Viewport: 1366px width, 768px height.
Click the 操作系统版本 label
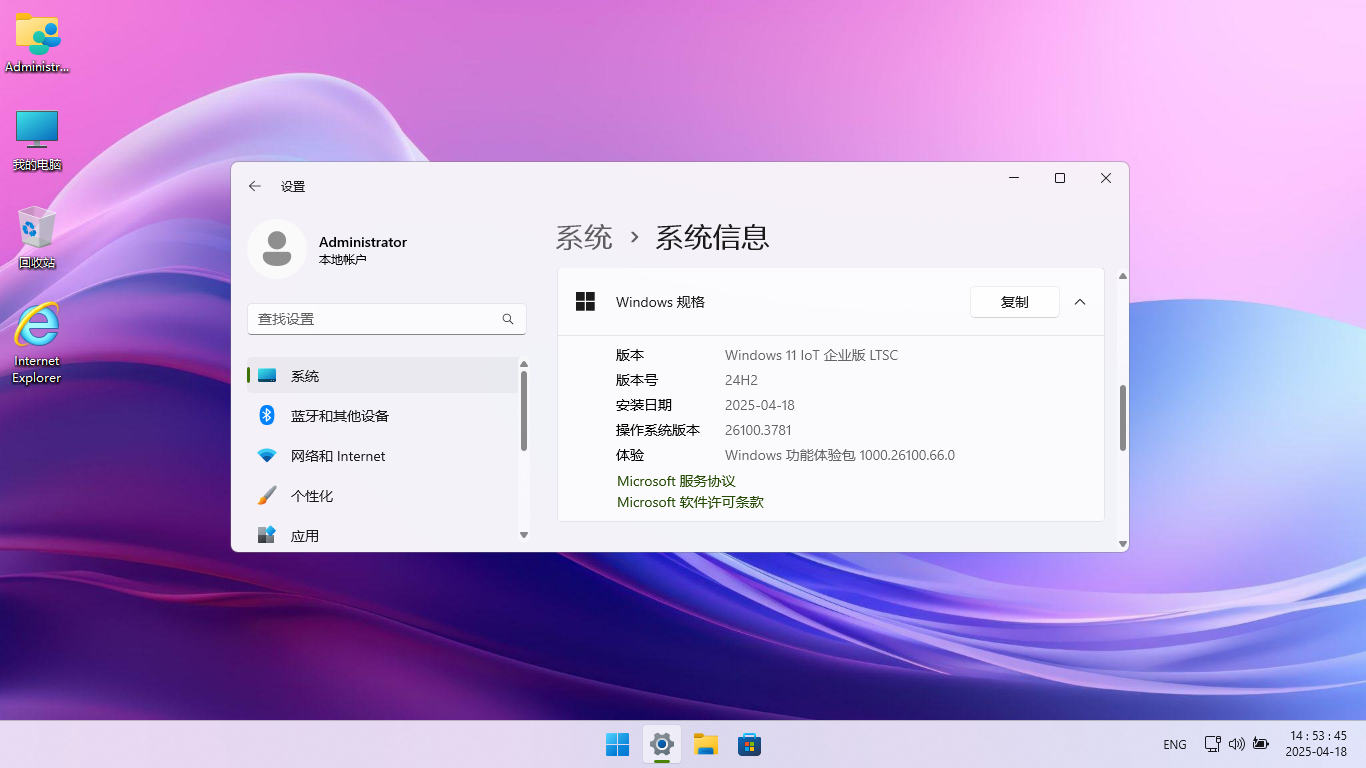point(658,430)
